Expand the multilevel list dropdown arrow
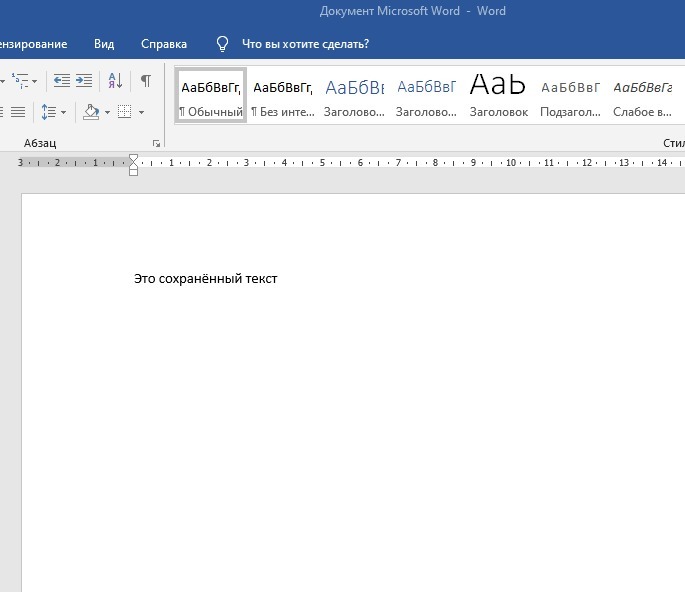The width and height of the screenshot is (685, 592). tap(34, 82)
